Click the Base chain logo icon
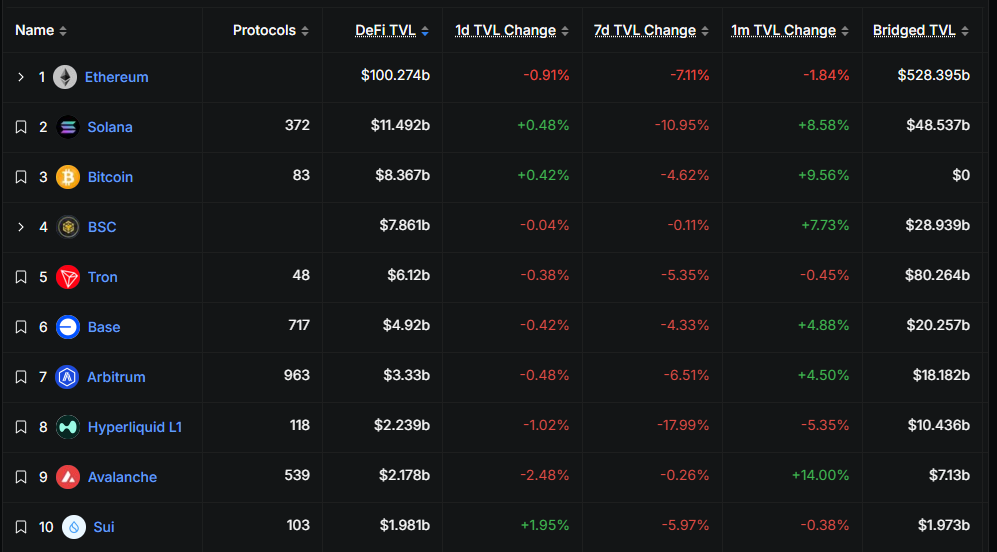The width and height of the screenshot is (997, 552). [68, 327]
